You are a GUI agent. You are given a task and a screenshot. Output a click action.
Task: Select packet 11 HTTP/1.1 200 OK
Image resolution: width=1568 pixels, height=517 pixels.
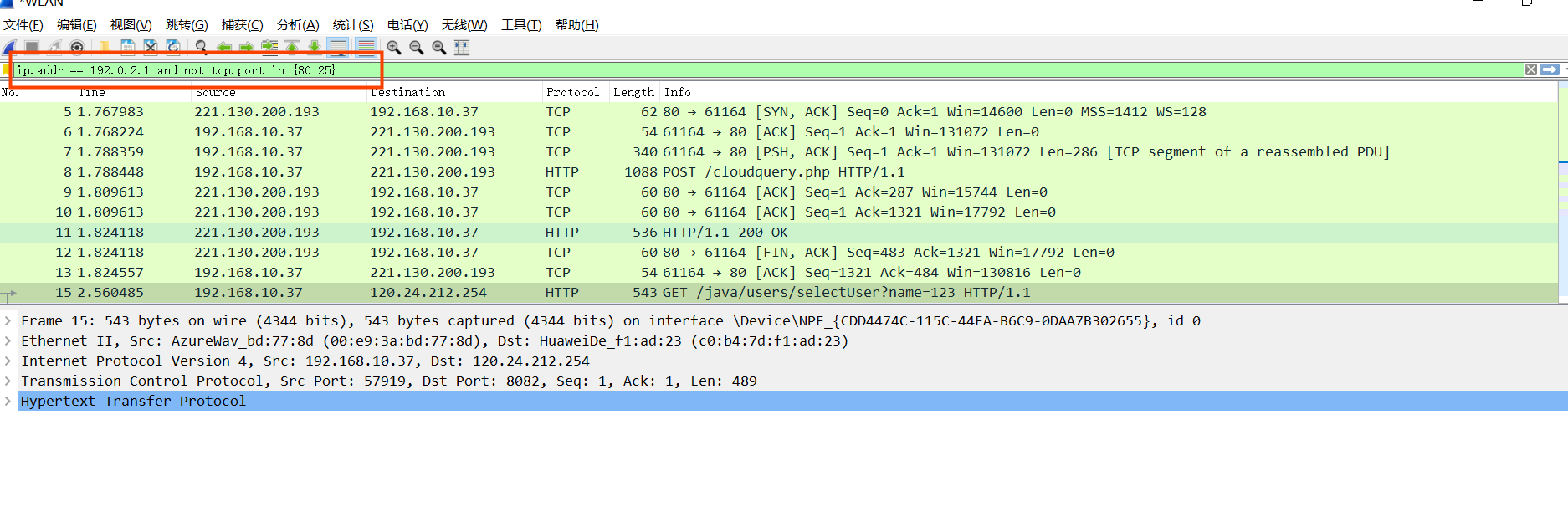[x=779, y=232]
